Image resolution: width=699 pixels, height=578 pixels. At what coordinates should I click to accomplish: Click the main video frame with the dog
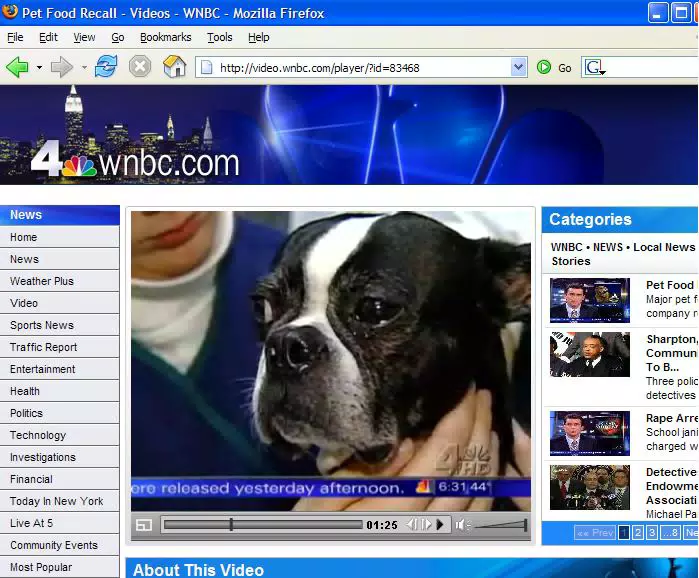[331, 361]
